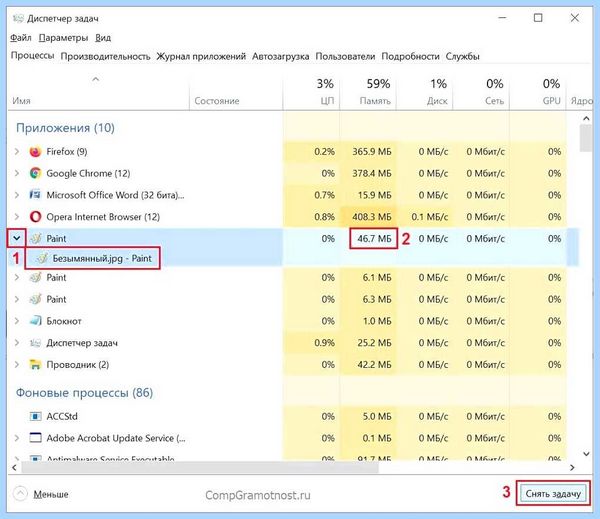
Task: Click the 46.7 МБ memory value
Action: click(x=374, y=238)
